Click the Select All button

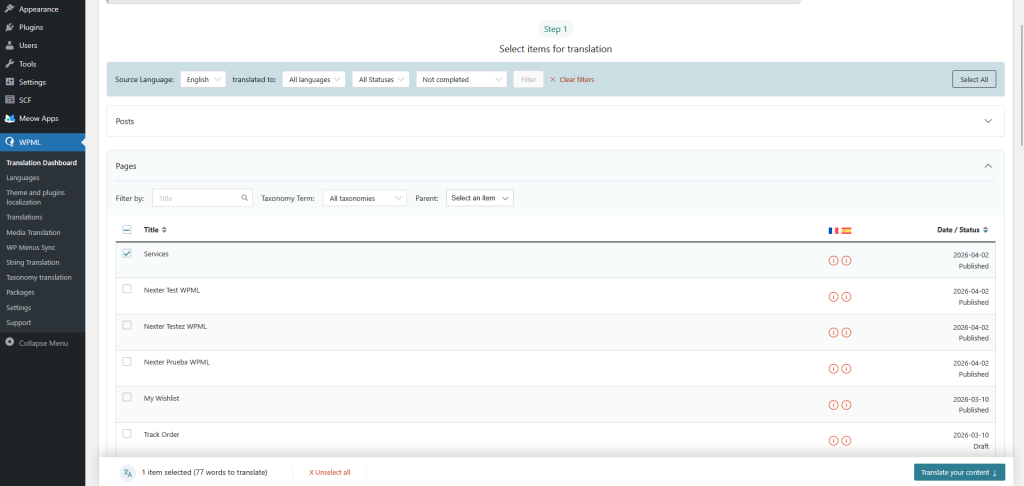point(974,79)
